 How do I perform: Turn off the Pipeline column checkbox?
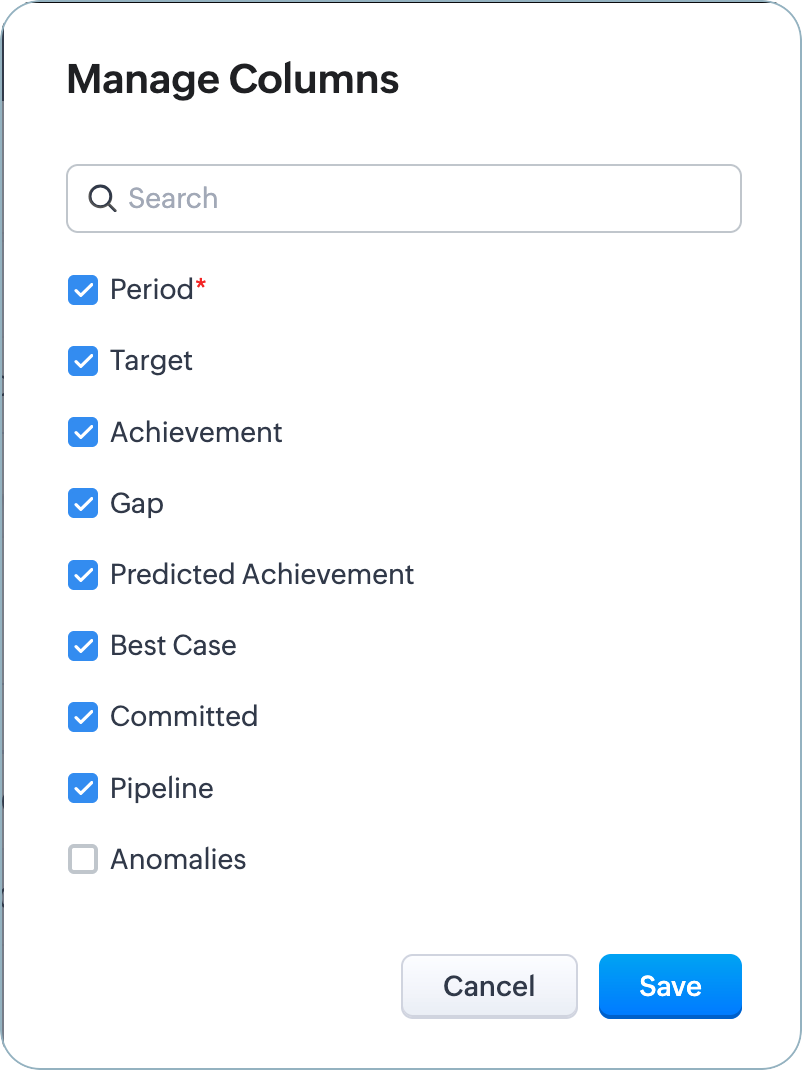[x=83, y=788]
